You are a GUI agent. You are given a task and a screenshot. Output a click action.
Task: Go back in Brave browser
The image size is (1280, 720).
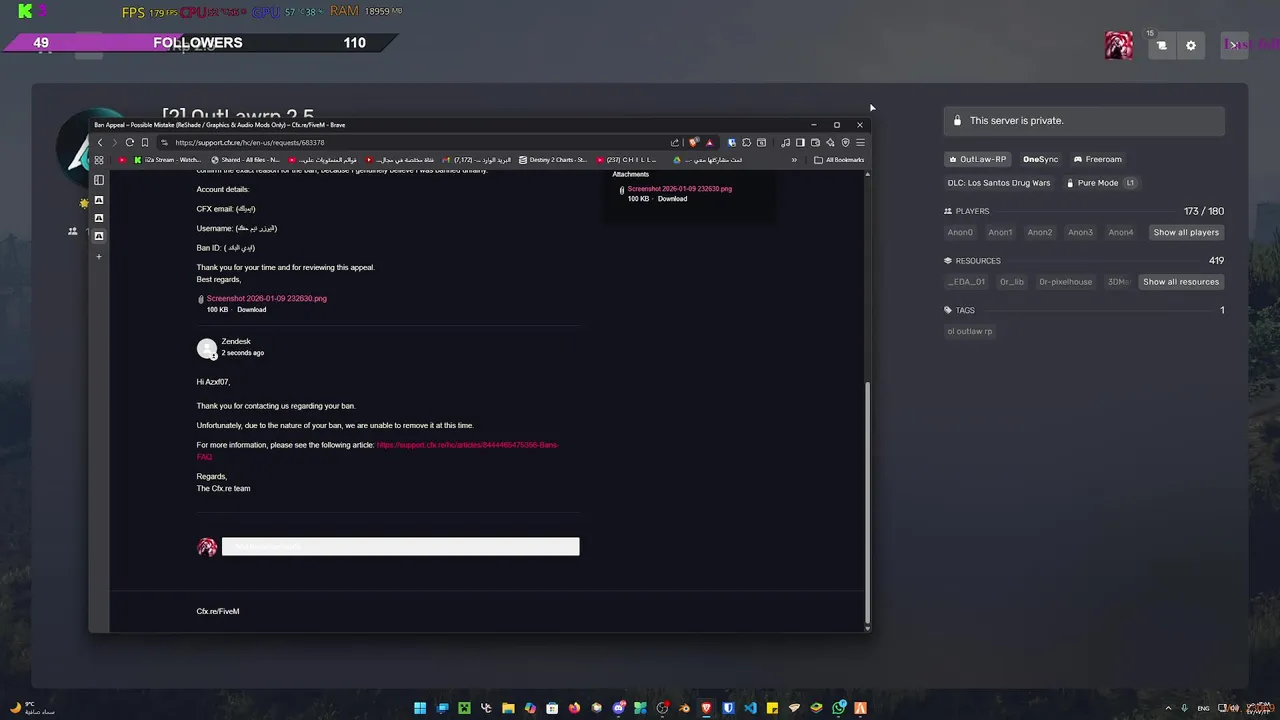[100, 142]
